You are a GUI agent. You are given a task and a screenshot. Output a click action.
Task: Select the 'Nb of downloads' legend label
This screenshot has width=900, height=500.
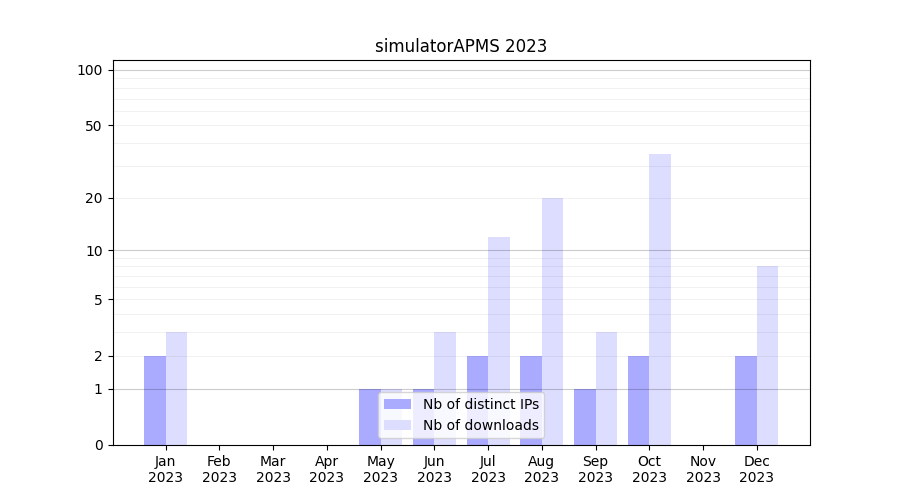(x=480, y=425)
